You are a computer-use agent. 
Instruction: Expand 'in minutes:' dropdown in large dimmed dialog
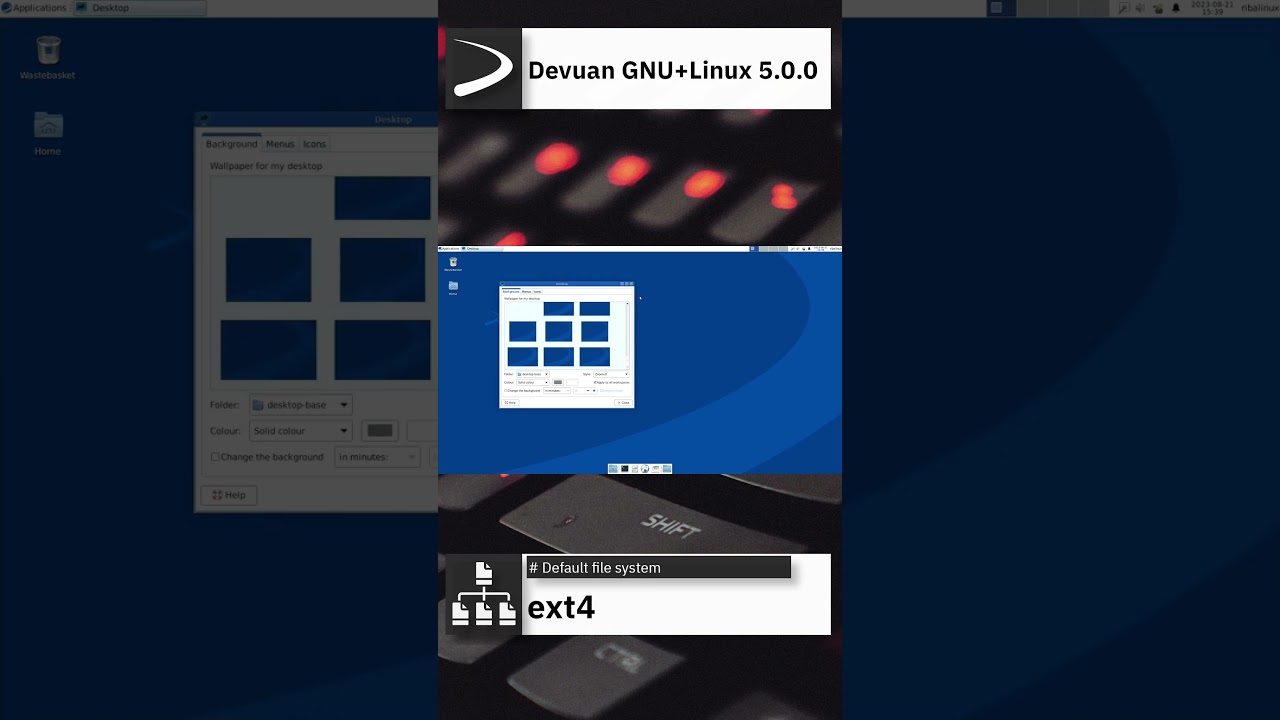pos(377,457)
